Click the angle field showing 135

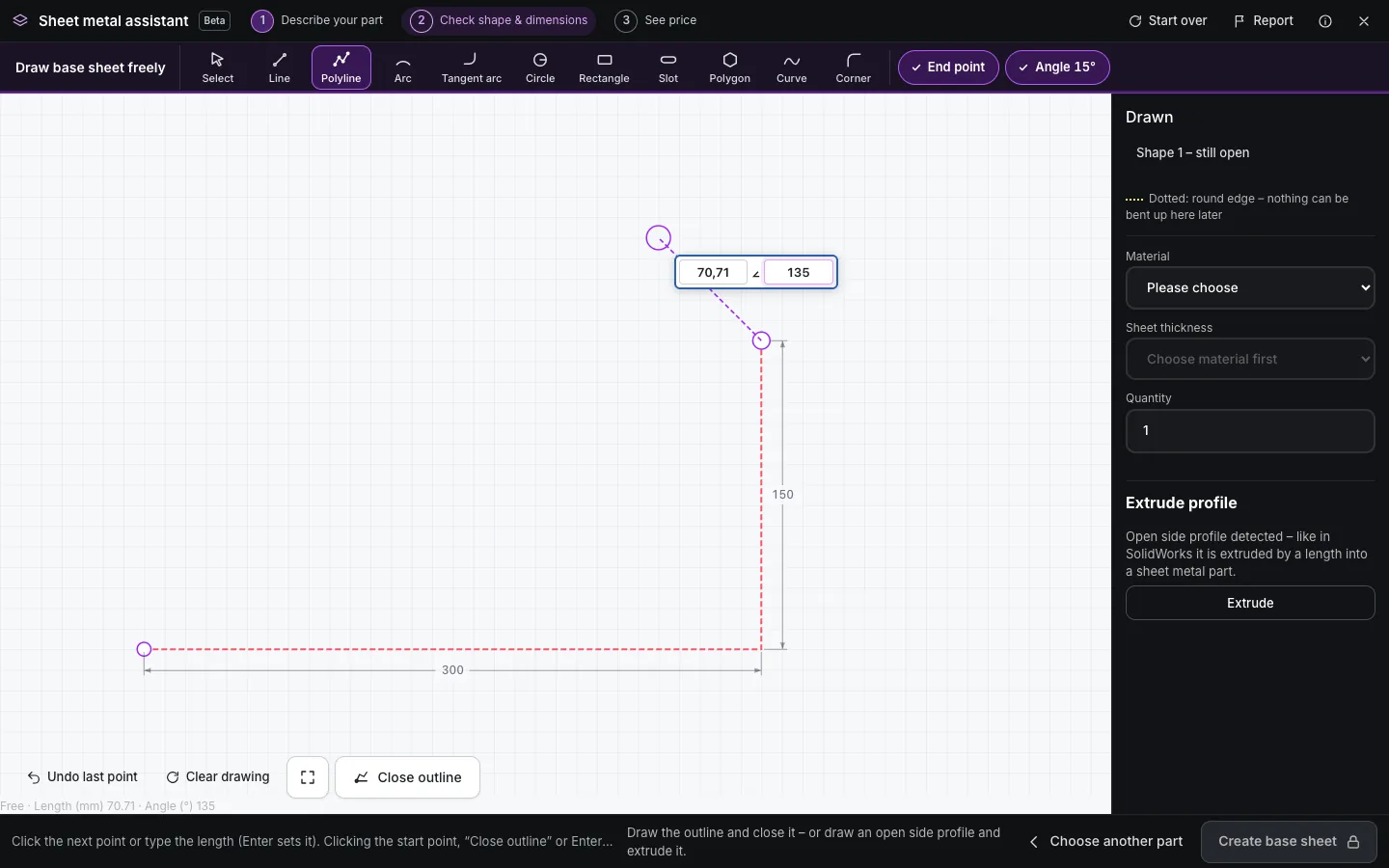(799, 273)
